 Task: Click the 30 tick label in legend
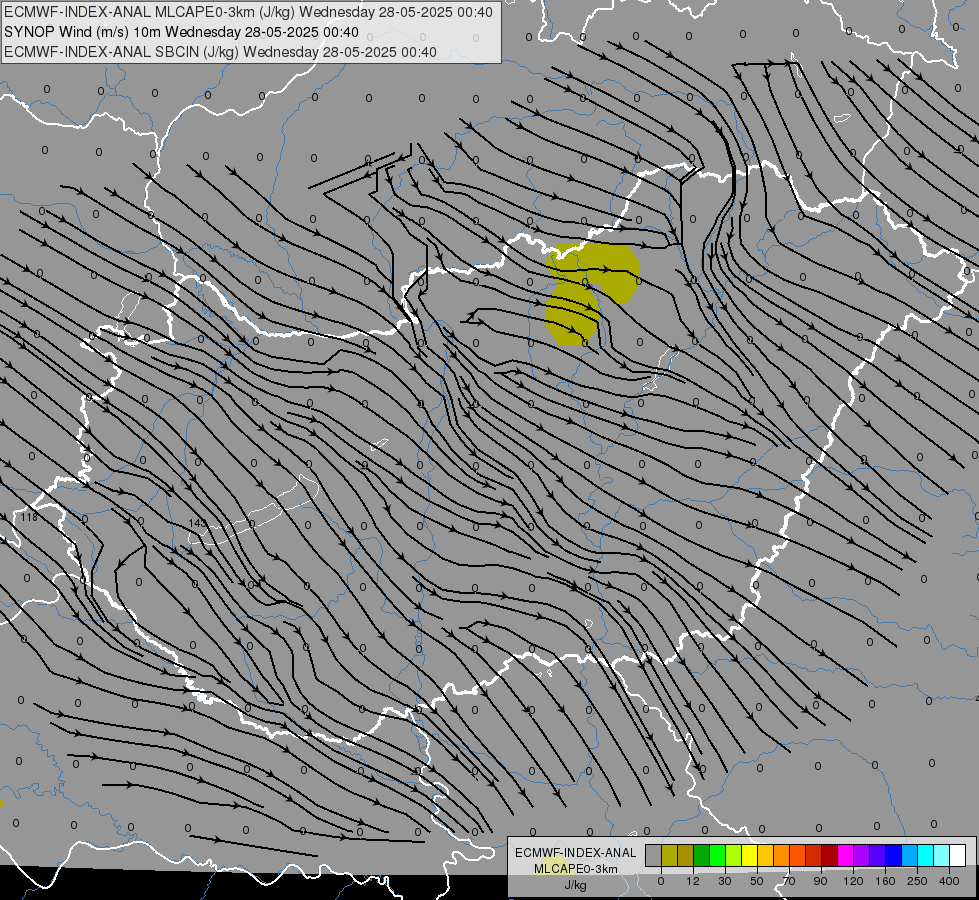point(725,881)
